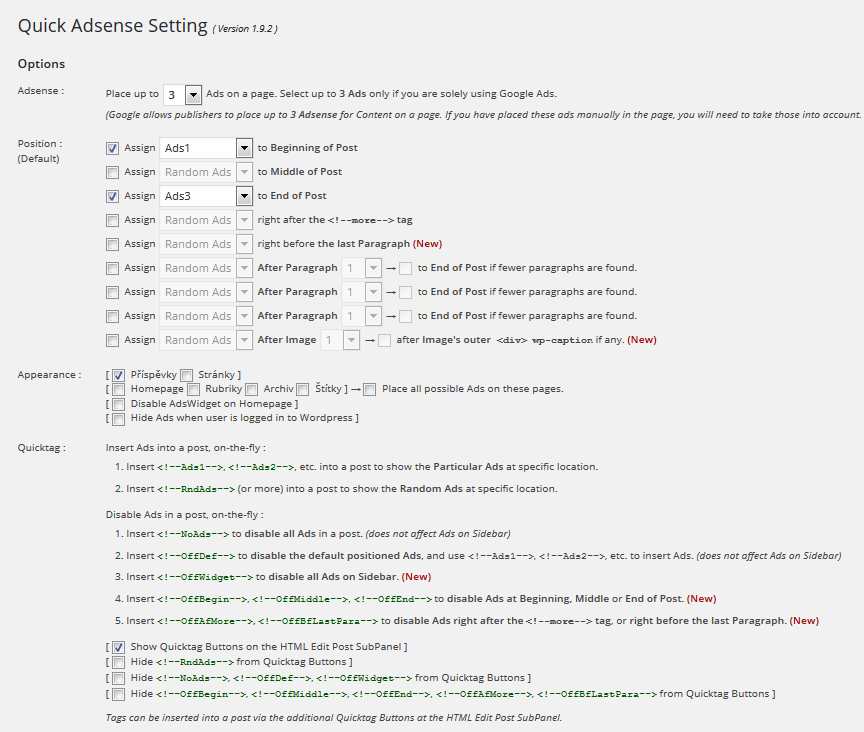Enable the Rubriky checkbox
This screenshot has width=864, height=732.
194,389
